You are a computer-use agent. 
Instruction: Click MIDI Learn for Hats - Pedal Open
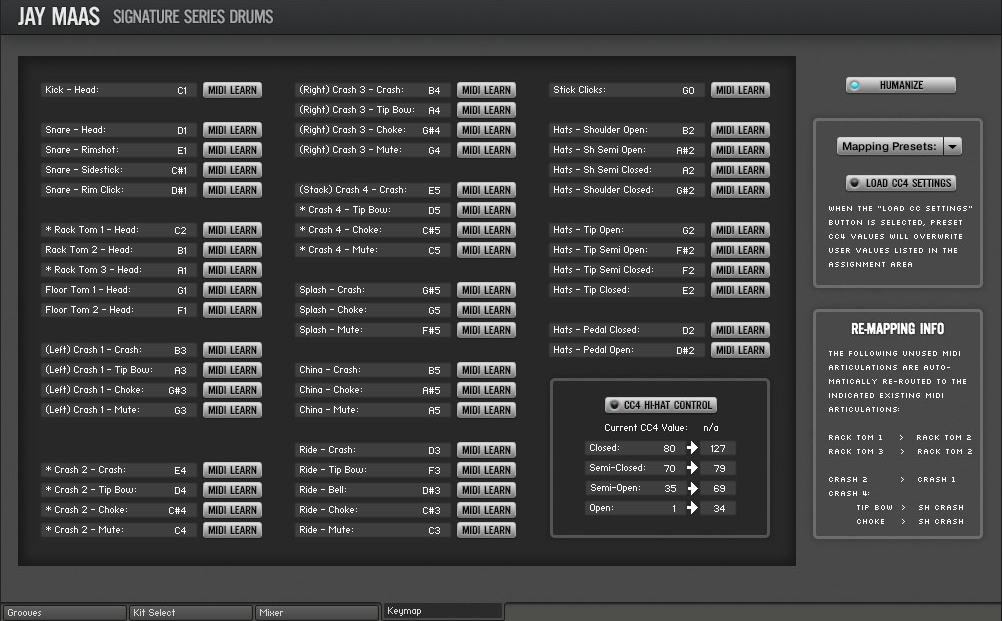pos(740,350)
